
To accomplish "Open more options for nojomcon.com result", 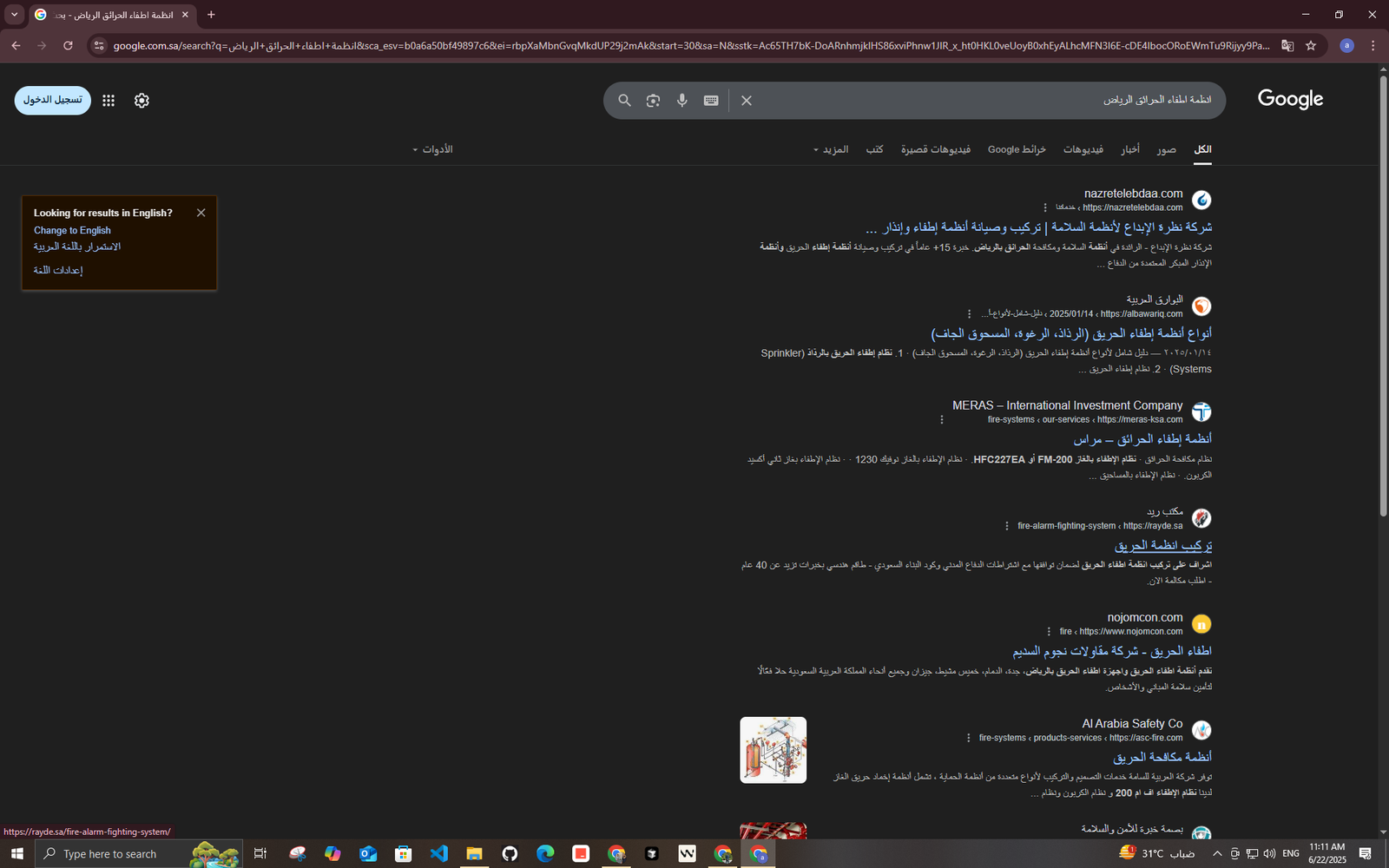I will pos(1049,632).
